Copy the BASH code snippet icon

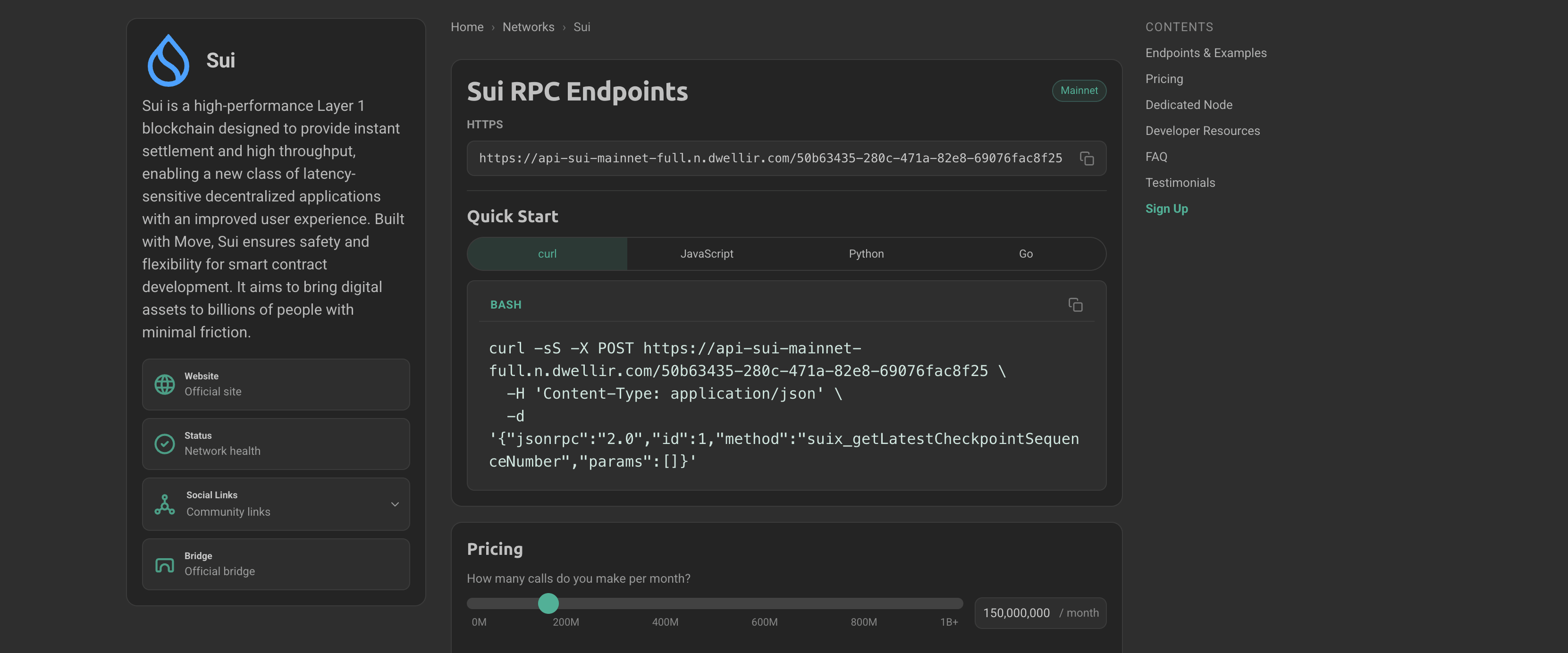click(1075, 304)
